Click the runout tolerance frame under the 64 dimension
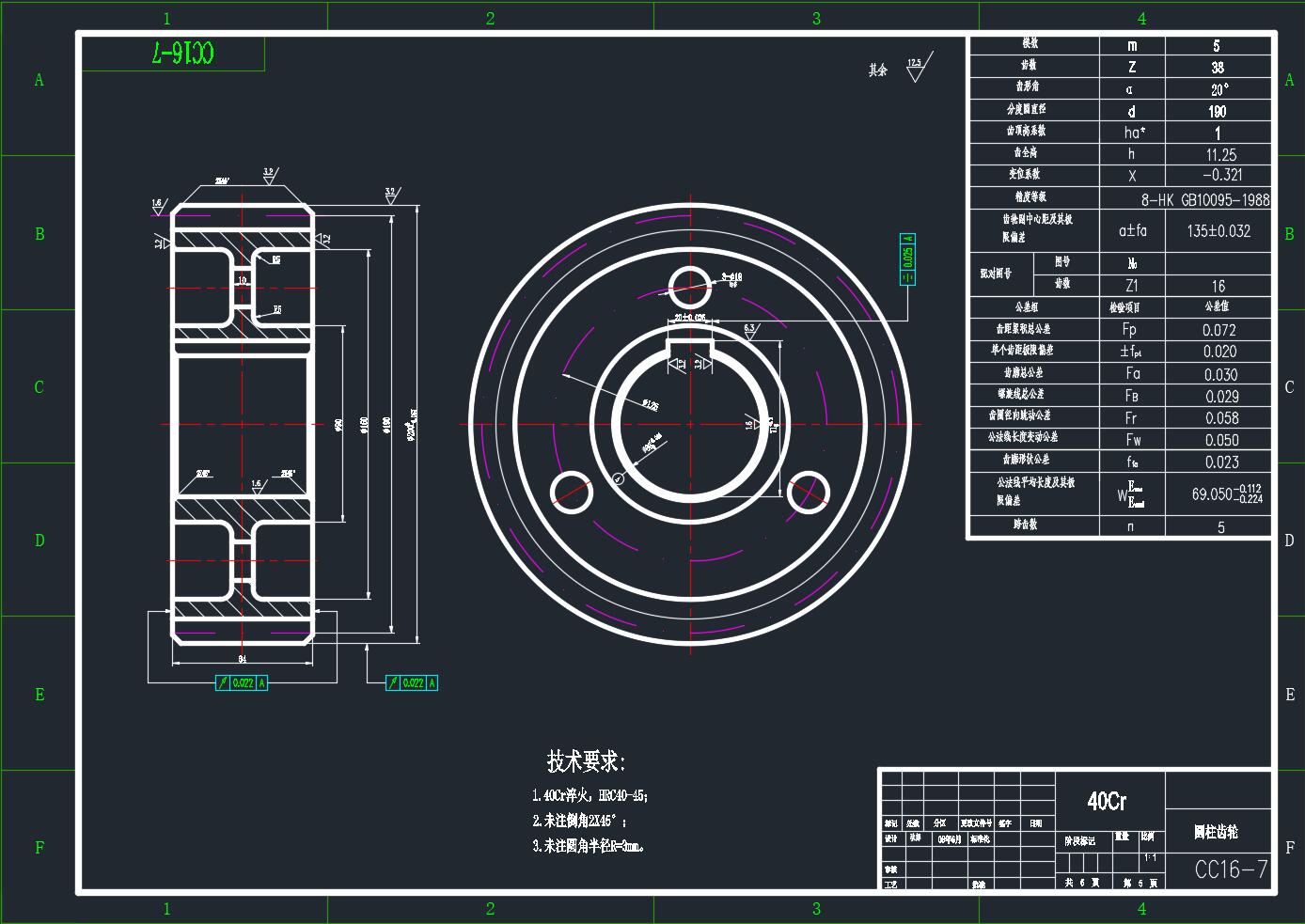 242,682
